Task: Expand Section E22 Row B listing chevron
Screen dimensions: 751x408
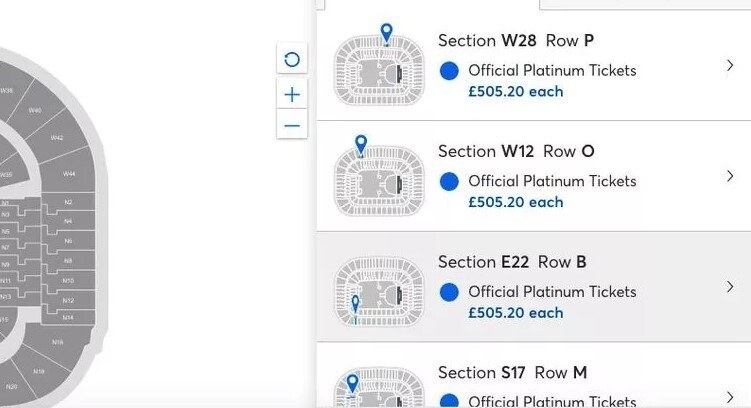Action: click(729, 287)
